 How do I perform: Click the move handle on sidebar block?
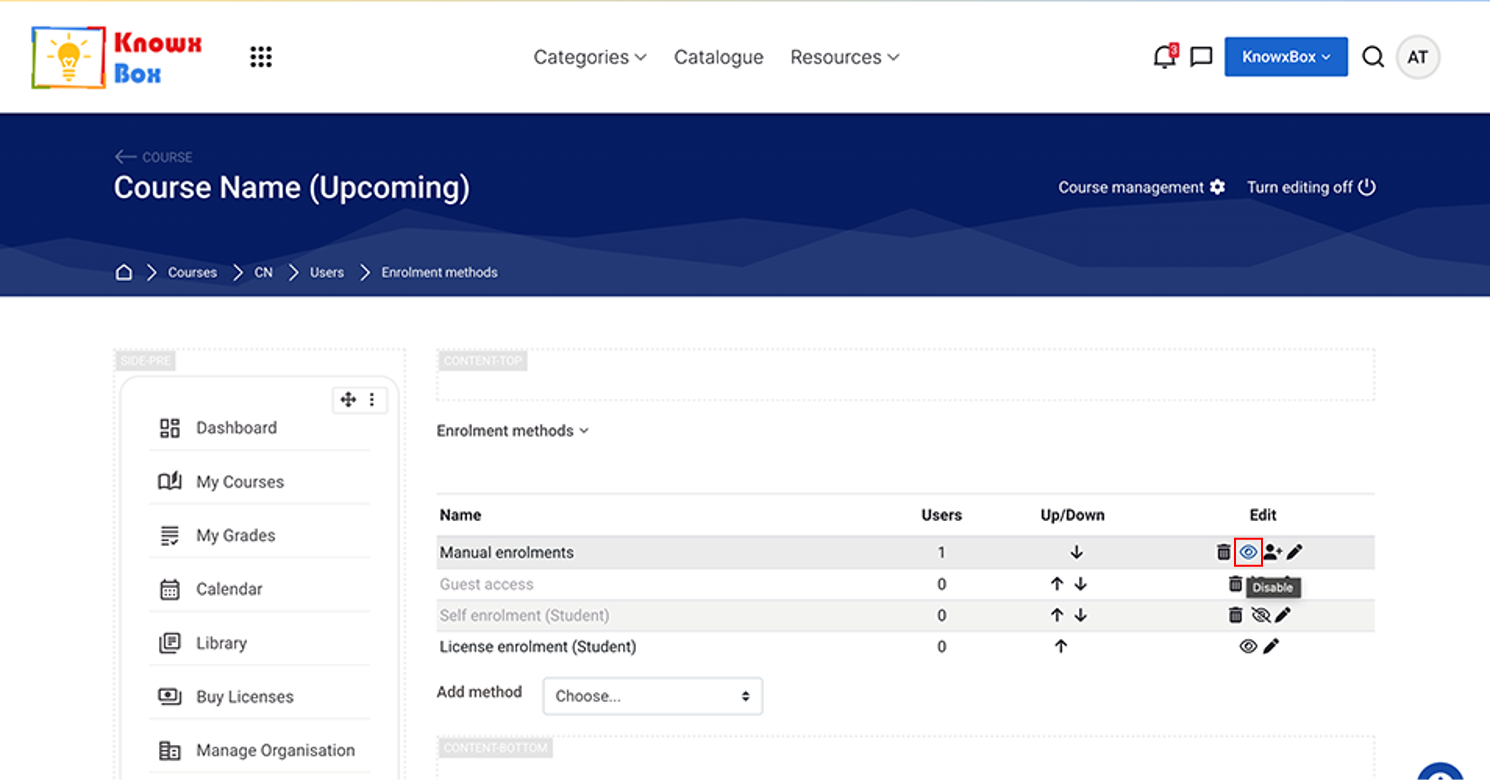point(348,400)
